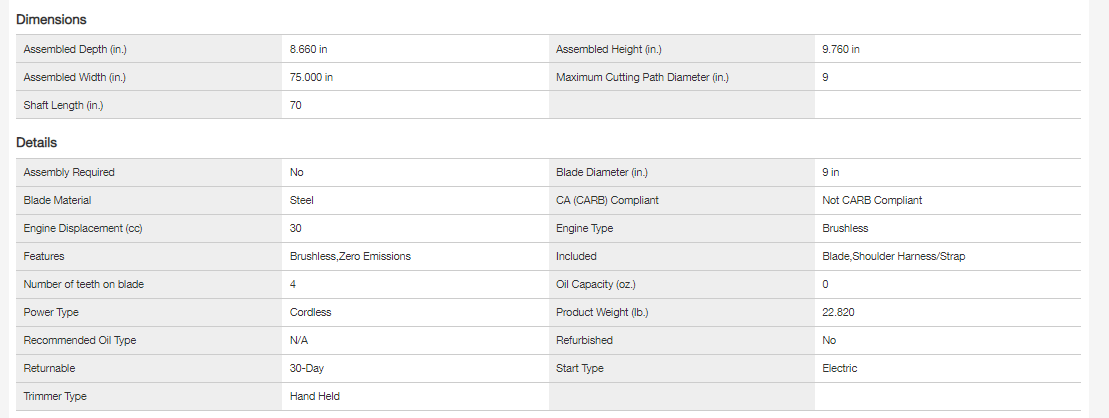
Task: Select the Assembled Depth (in.) label
Action: pos(75,49)
